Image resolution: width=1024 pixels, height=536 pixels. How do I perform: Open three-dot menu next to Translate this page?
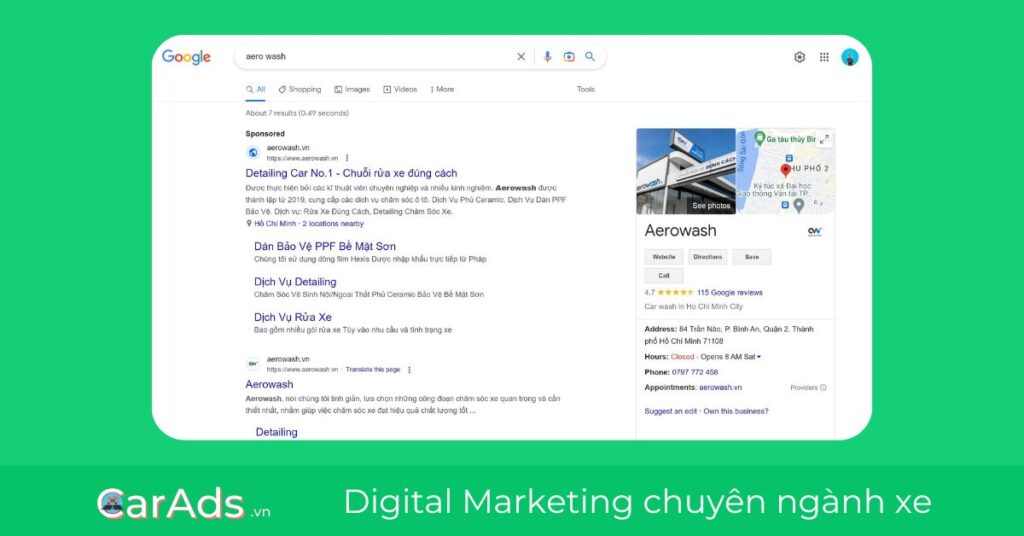tap(409, 370)
